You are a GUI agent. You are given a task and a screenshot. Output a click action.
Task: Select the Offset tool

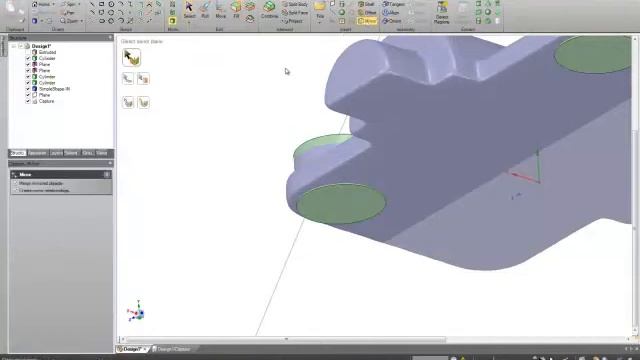(x=367, y=13)
